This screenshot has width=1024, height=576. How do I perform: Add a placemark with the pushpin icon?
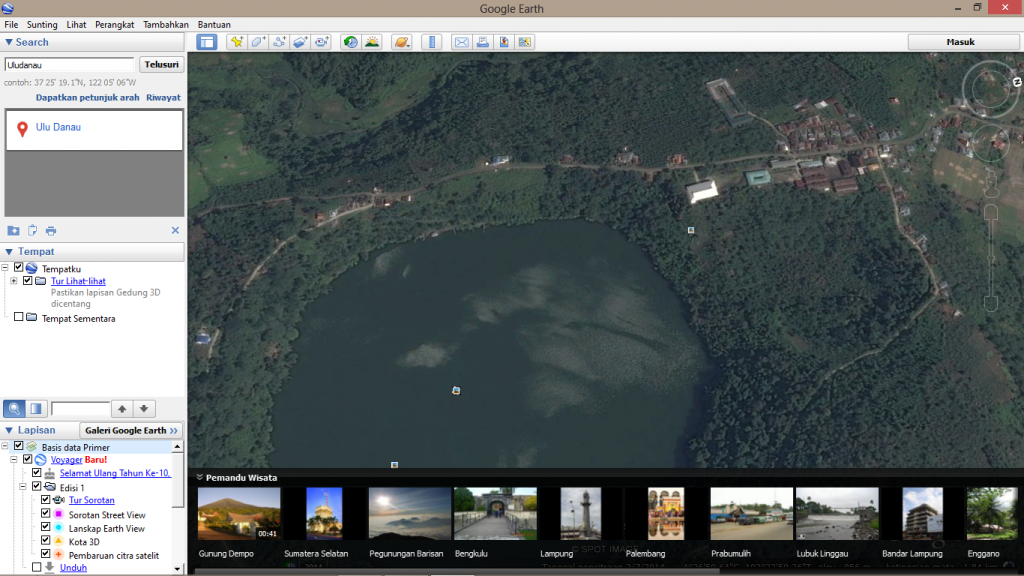(x=236, y=42)
